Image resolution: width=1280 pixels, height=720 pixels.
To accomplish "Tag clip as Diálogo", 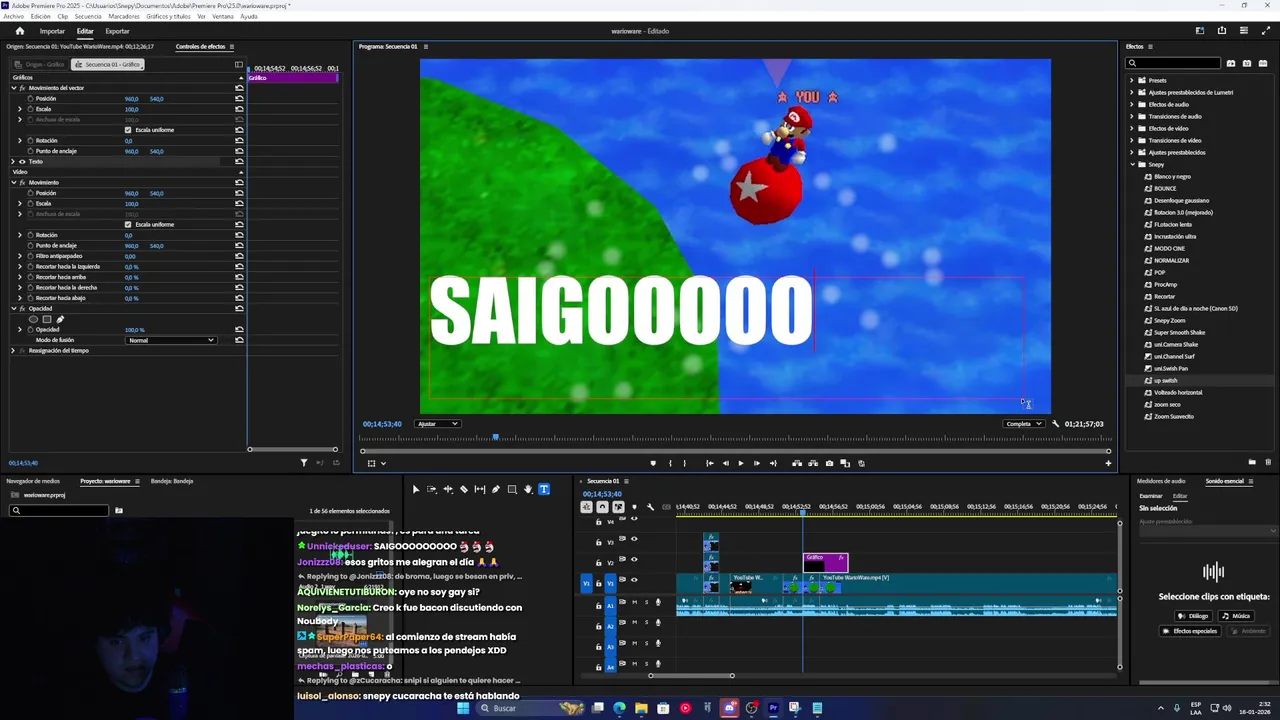I will 1194,616.
